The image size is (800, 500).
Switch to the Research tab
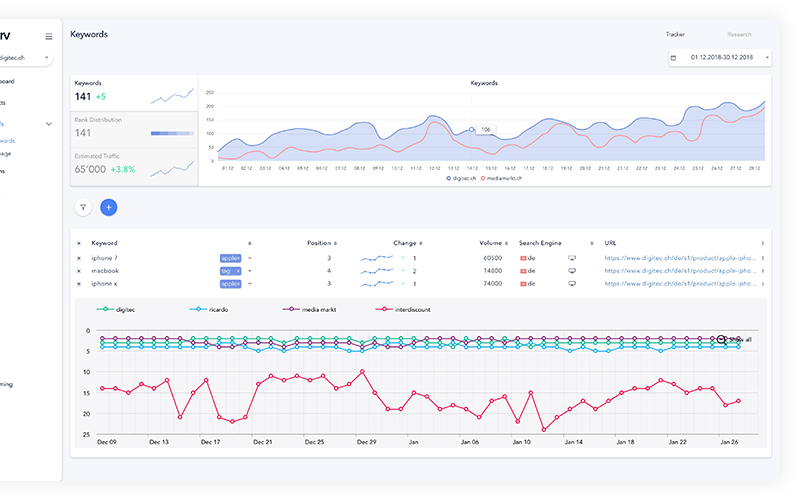click(739, 34)
